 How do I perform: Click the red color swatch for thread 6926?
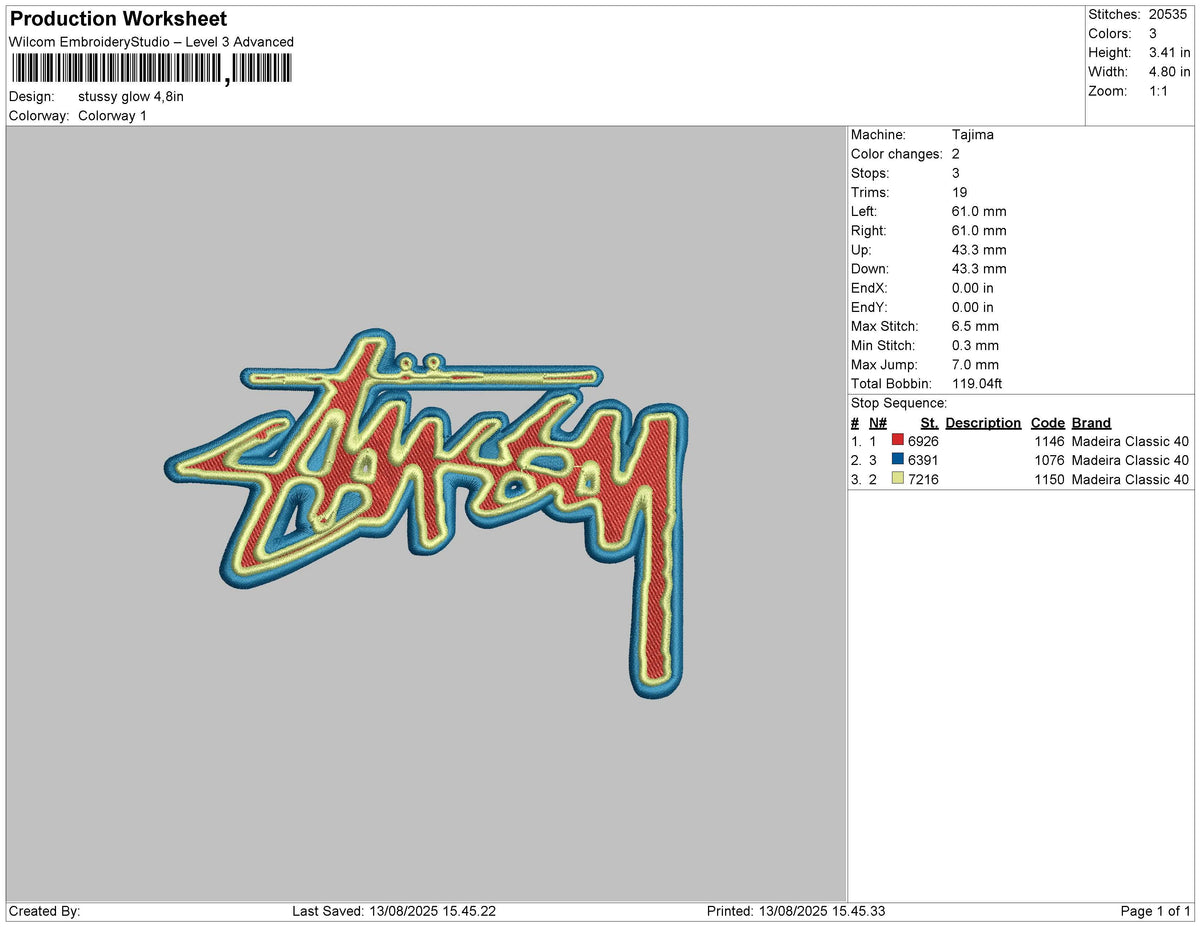coord(897,441)
